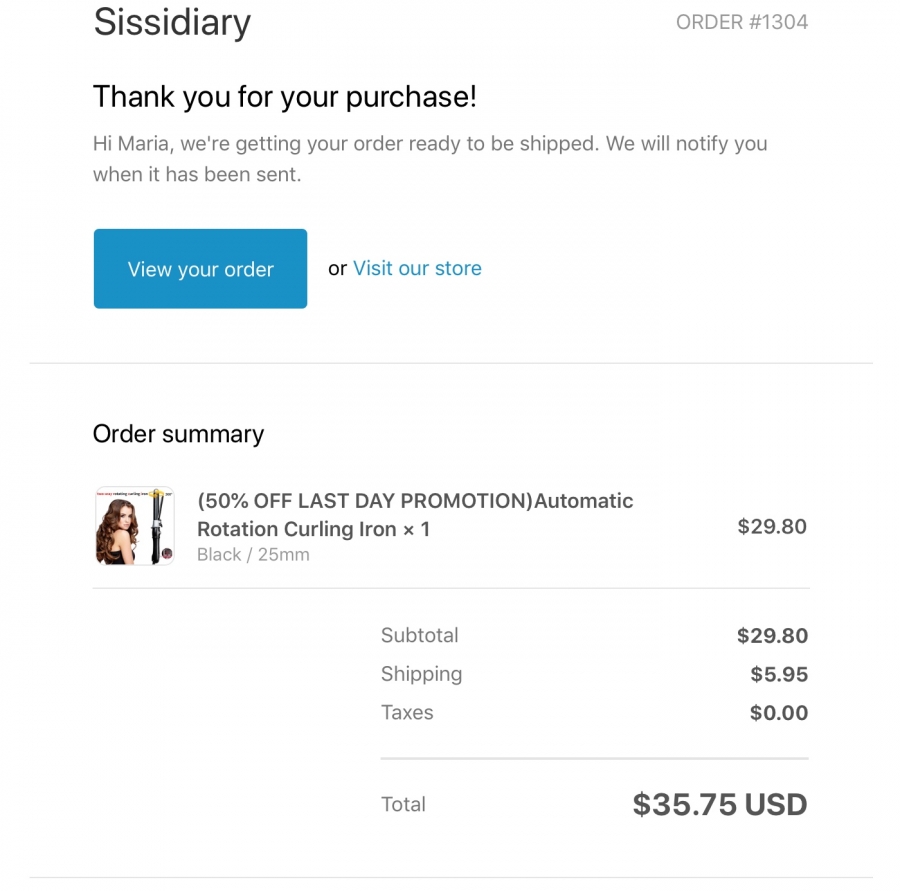The width and height of the screenshot is (900, 891).
Task: Click the woman's photo in product image
Action: (118, 530)
